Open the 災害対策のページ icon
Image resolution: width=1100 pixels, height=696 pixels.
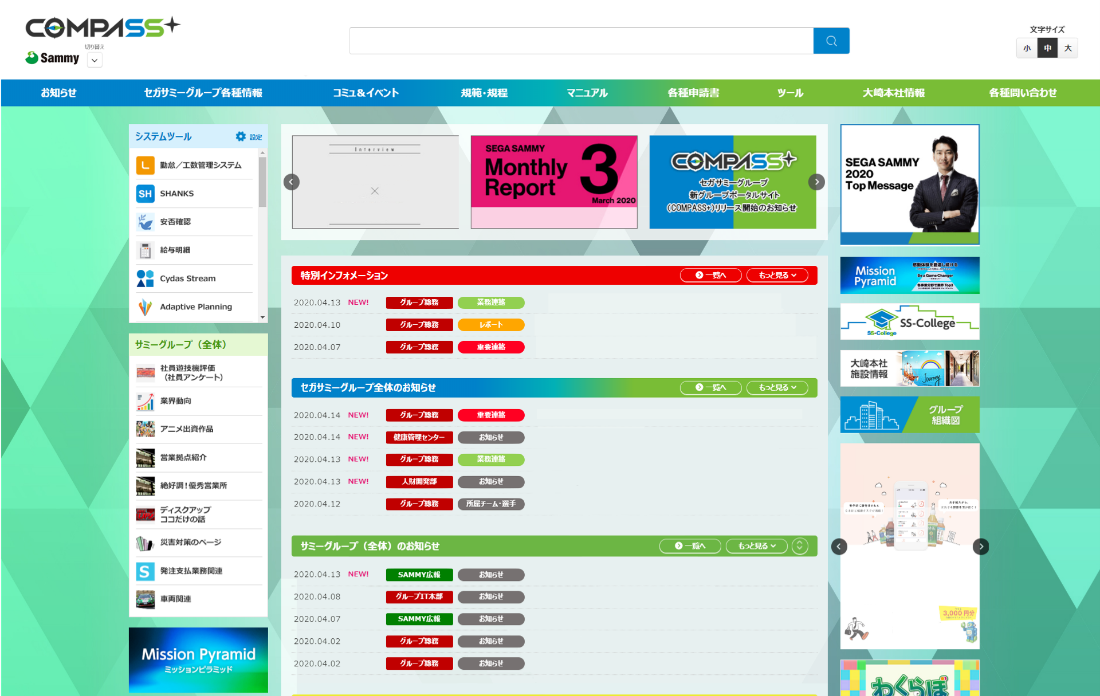[x=145, y=542]
